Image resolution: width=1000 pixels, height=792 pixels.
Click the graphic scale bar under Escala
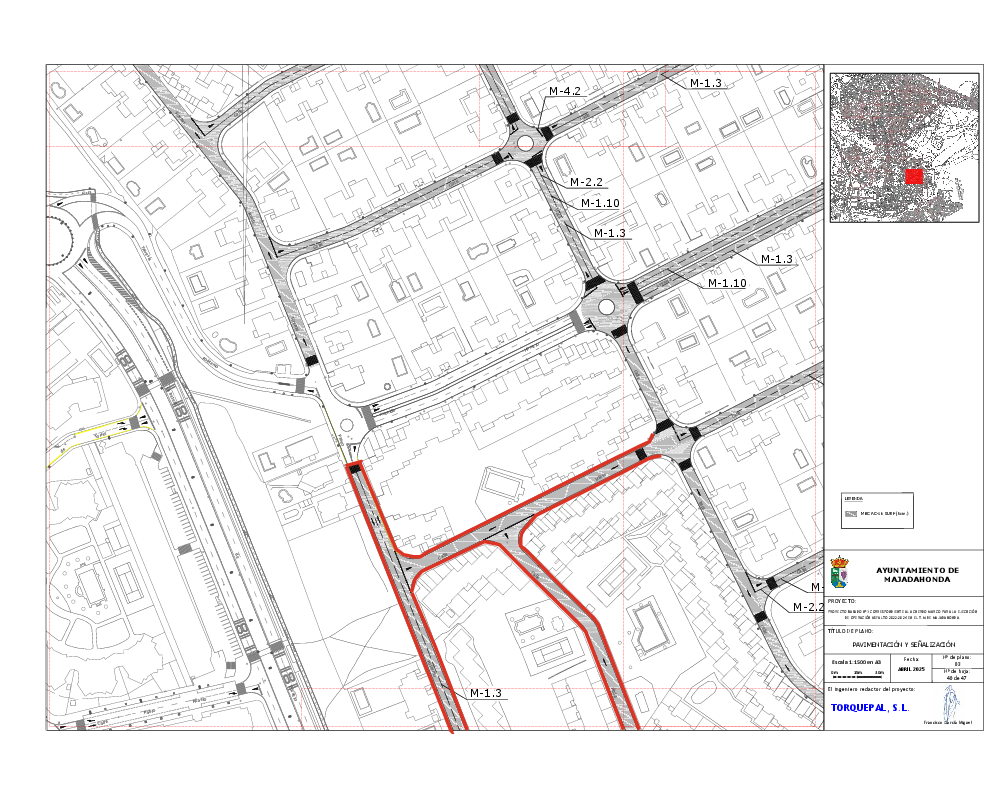point(857,674)
